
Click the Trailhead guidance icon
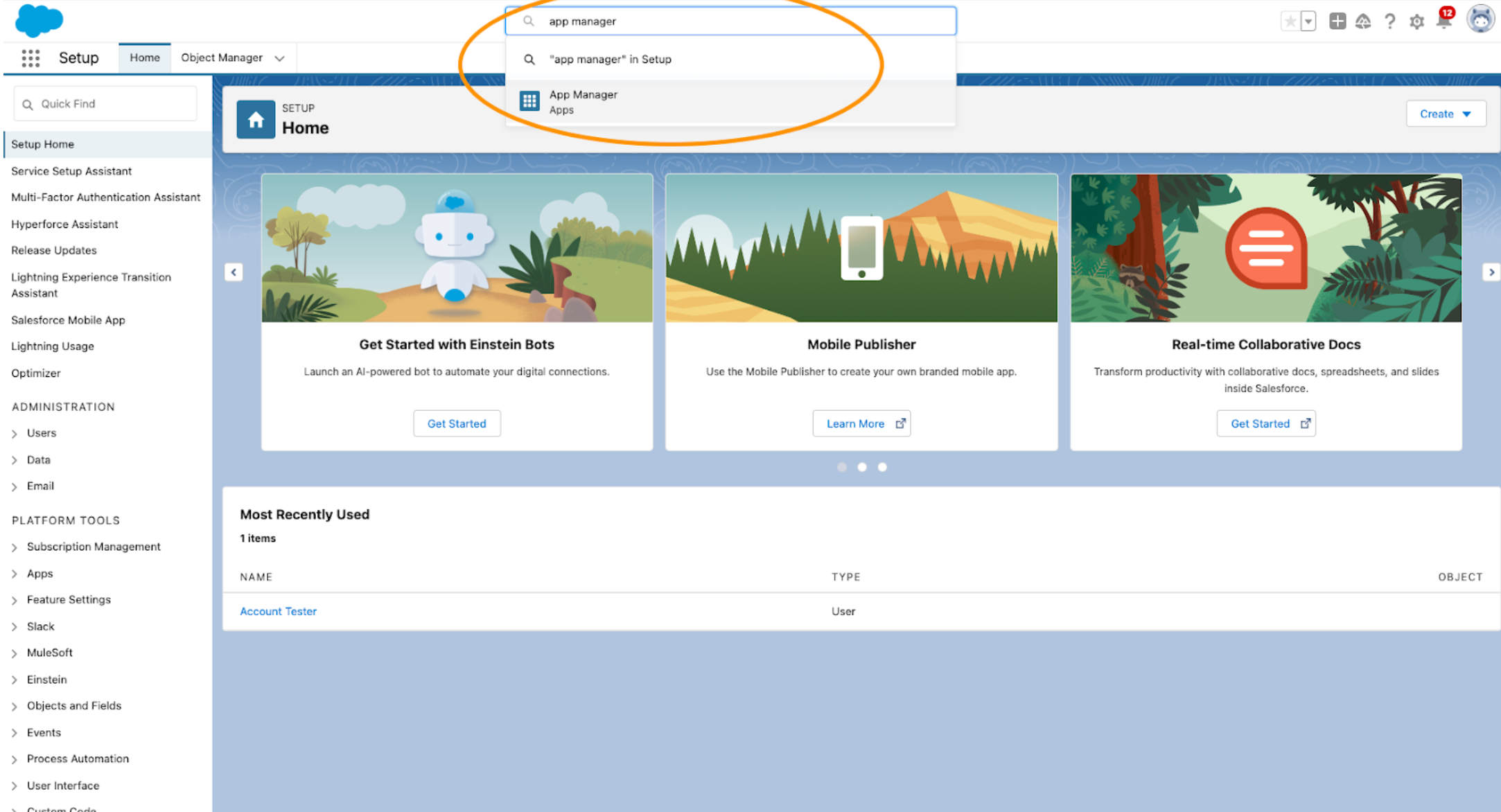[1363, 21]
